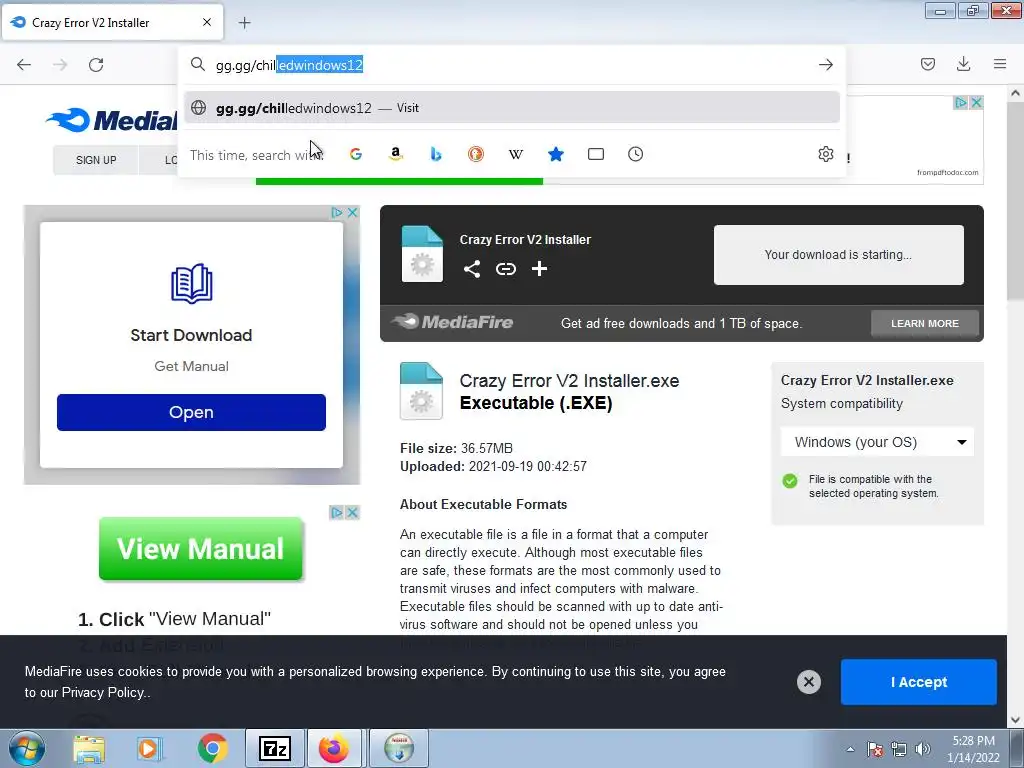Open Google Chrome from the taskbar
The width and height of the screenshot is (1024, 768).
pos(212,748)
